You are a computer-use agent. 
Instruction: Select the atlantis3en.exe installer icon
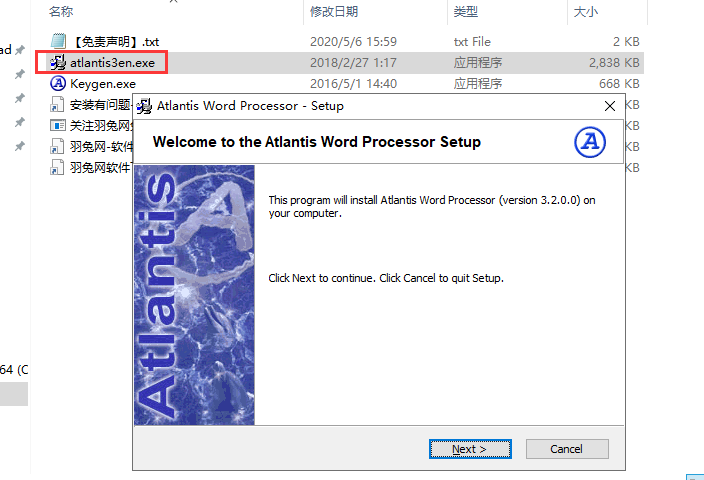pos(57,62)
